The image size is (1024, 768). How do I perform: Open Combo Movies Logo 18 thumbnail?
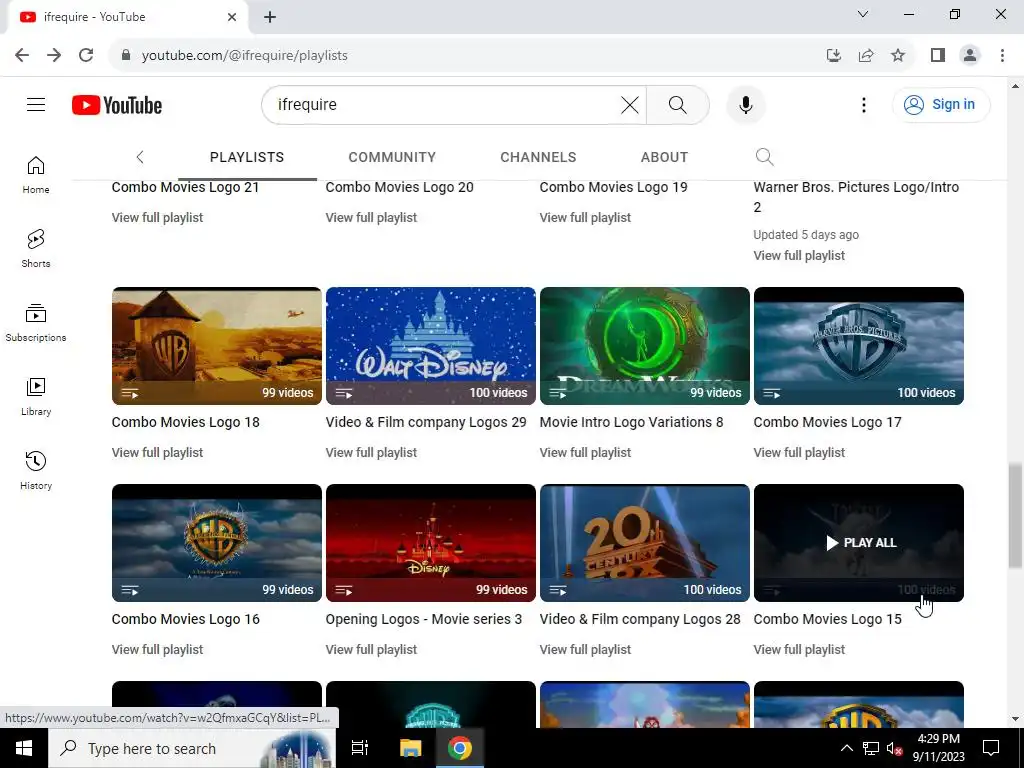tap(217, 346)
